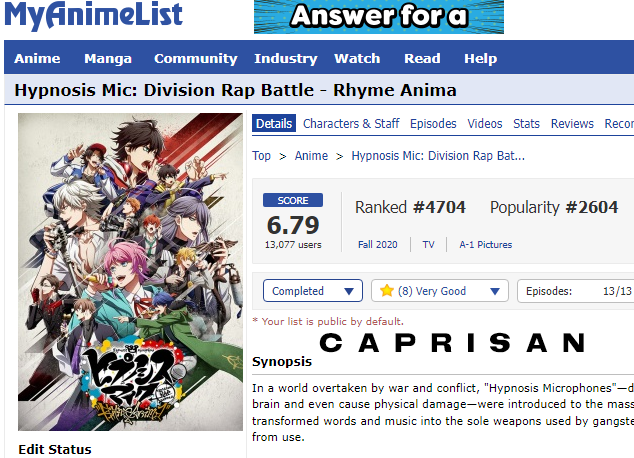The image size is (634, 458).
Task: Click the Rhyme Anima page title
Action: point(235,90)
